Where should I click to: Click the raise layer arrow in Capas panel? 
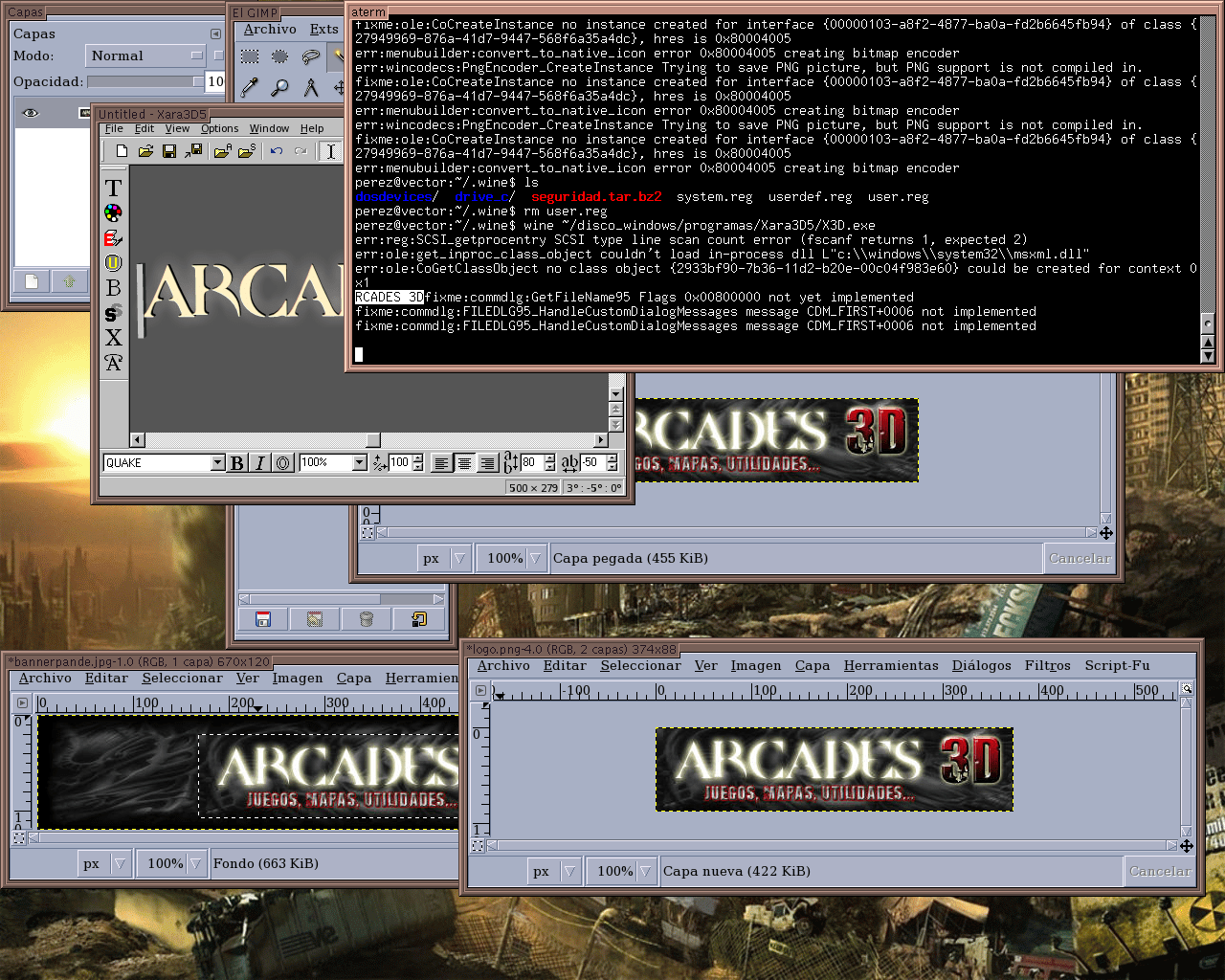coord(69,281)
